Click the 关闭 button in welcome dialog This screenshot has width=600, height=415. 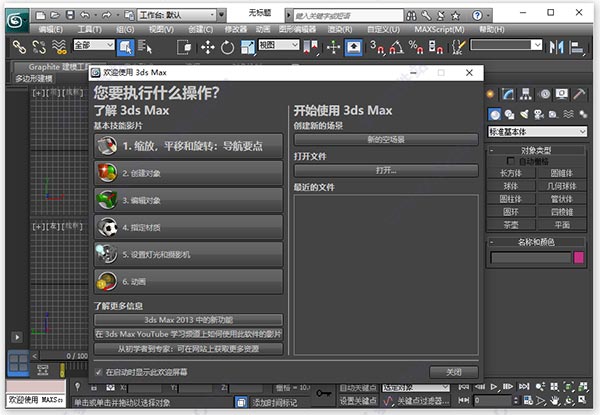point(454,372)
